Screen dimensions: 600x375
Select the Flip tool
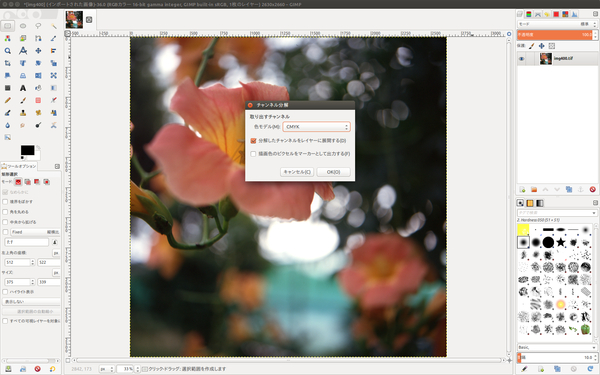pos(38,75)
